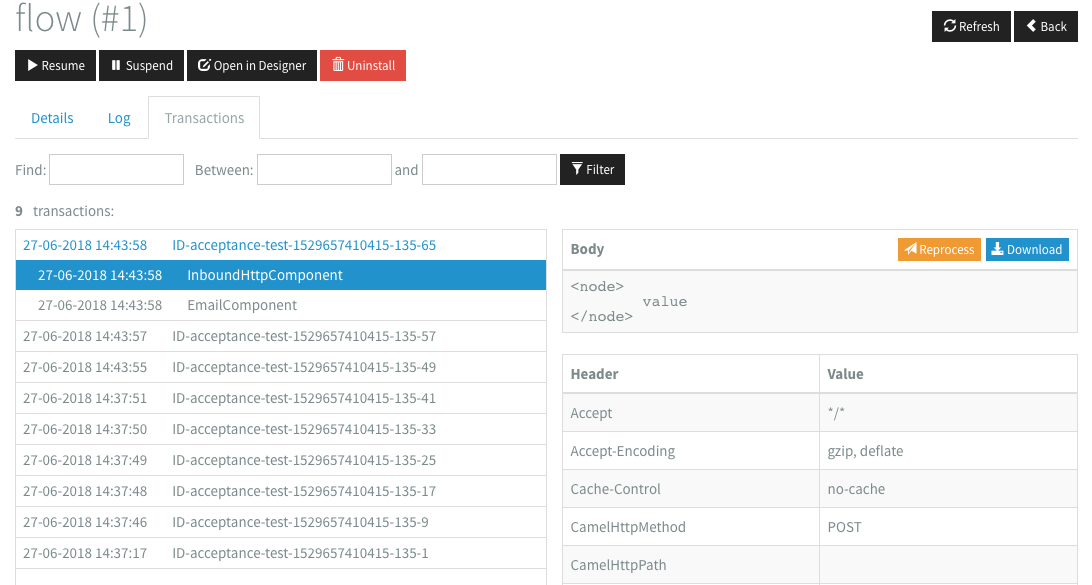Screen dimensions: 1092x585
Task: Switch to the Log tab
Action: 119,118
